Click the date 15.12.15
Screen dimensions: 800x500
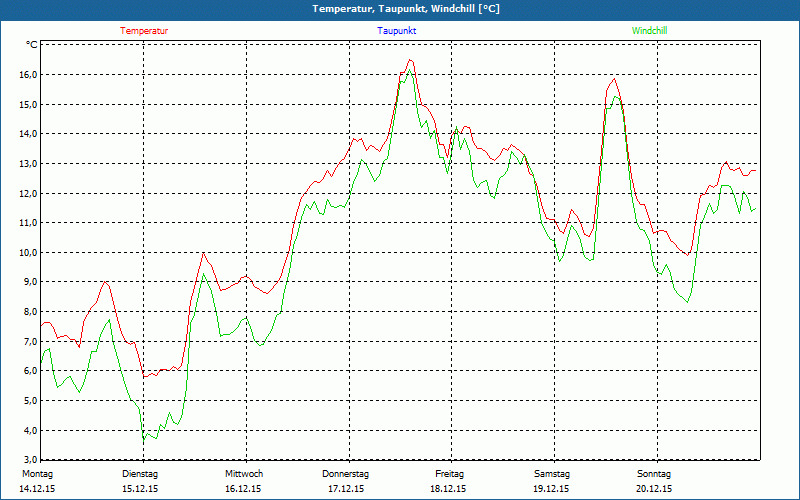pyautogui.click(x=140, y=489)
